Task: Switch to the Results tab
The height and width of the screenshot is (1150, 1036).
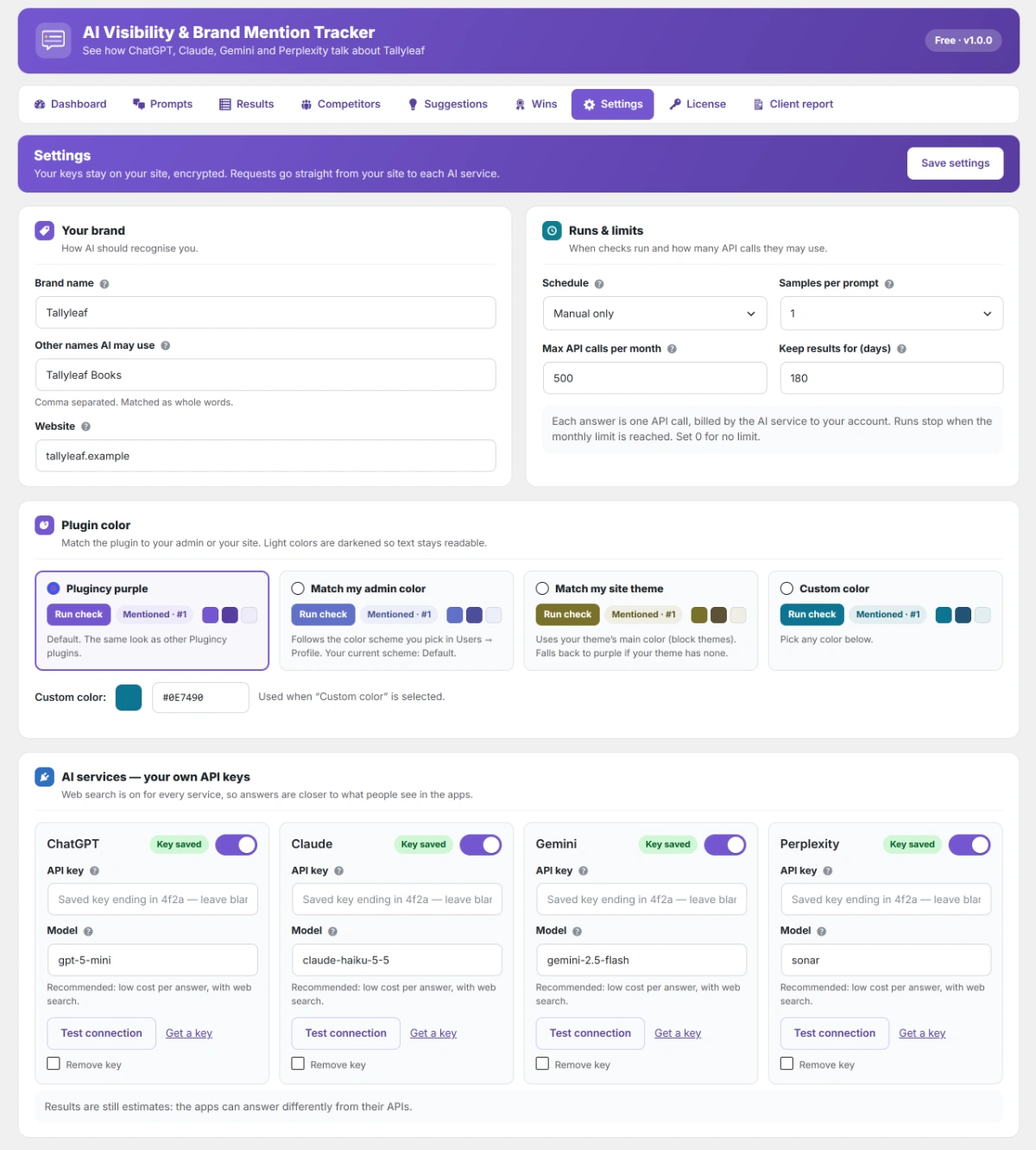Action: point(247,104)
